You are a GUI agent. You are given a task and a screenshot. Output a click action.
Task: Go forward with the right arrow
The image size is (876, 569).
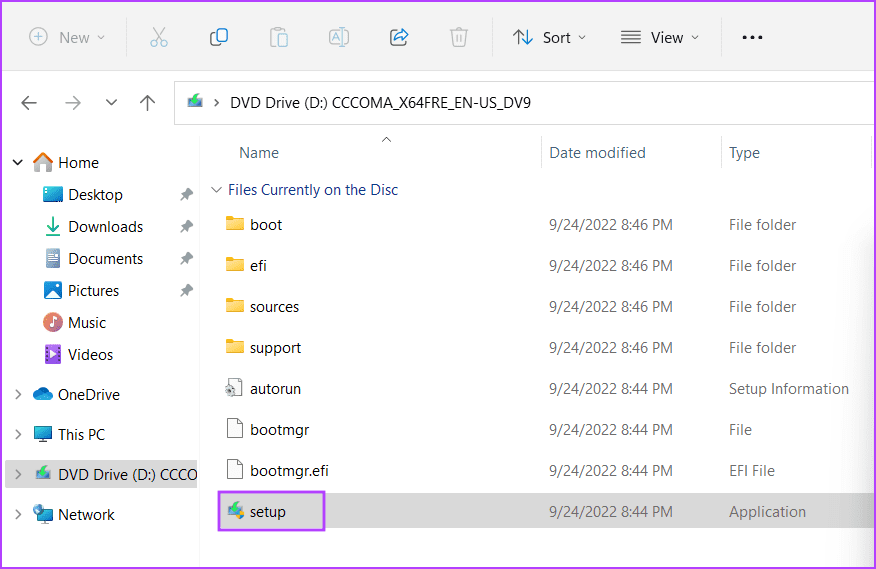point(73,103)
